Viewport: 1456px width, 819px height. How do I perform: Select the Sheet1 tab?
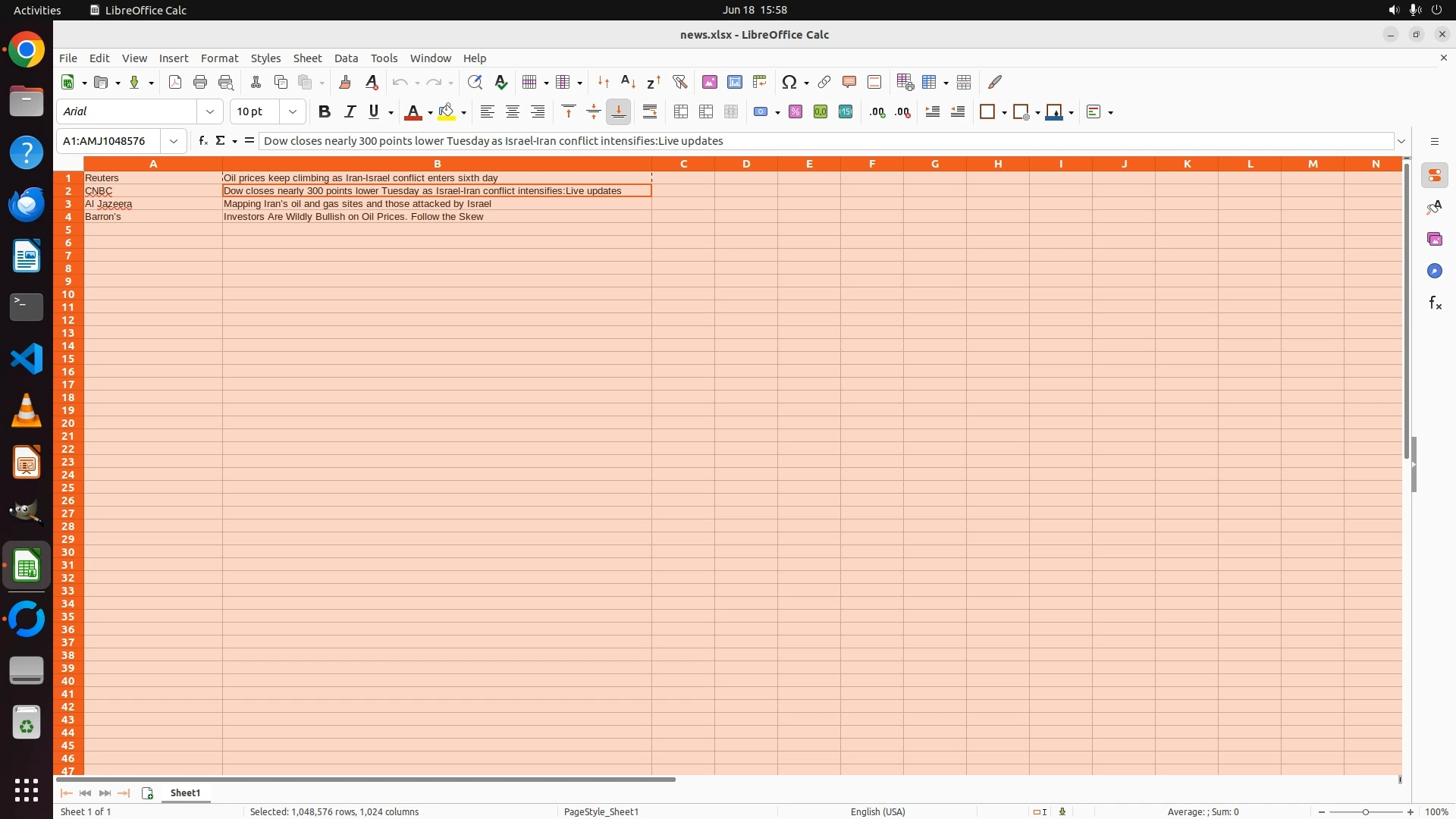click(x=185, y=793)
